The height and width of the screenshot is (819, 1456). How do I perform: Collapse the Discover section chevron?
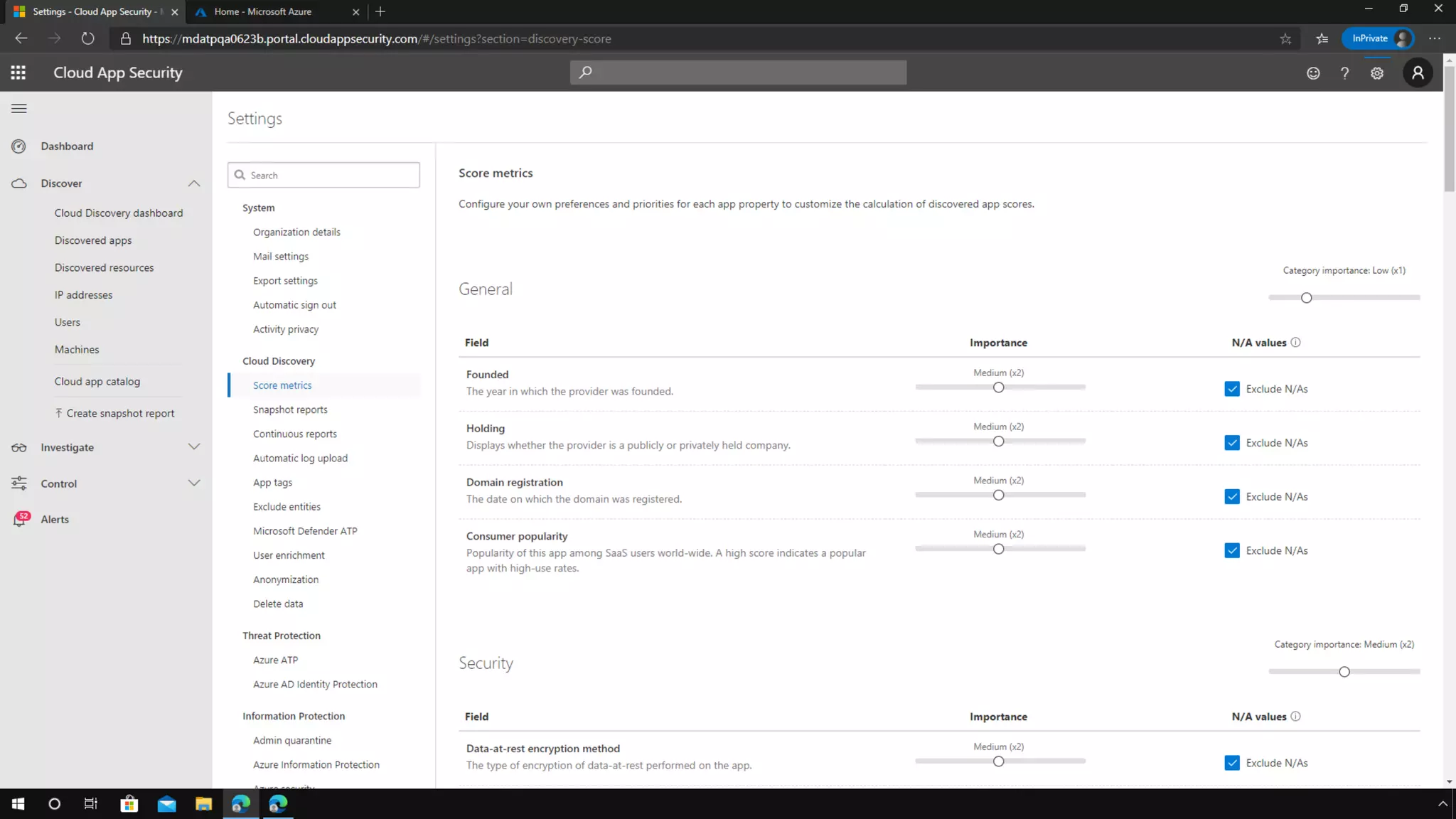tap(194, 183)
